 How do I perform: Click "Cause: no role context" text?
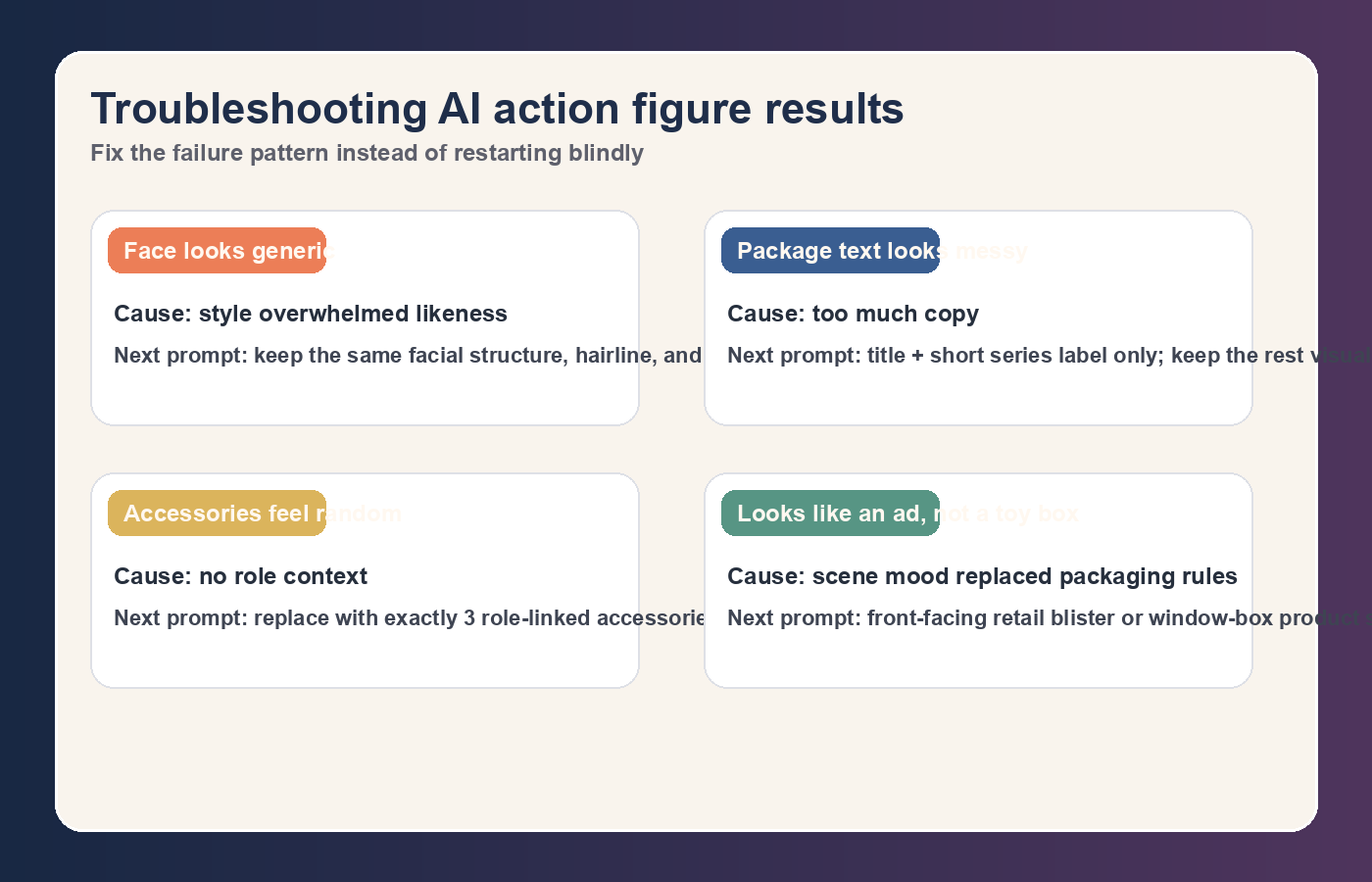[240, 576]
